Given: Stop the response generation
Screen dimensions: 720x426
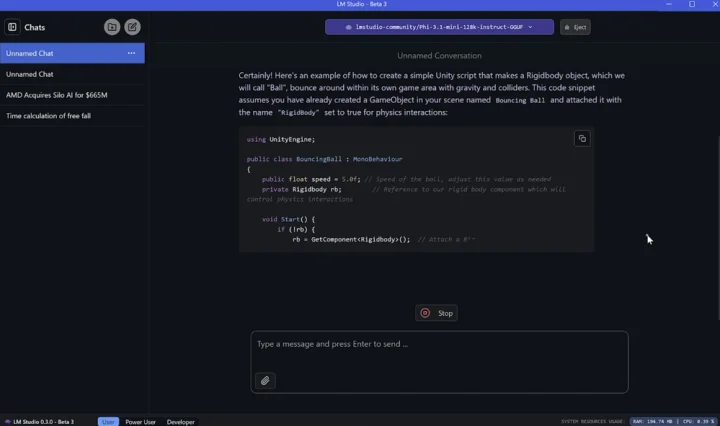Looking at the screenshot, I should click(x=436, y=313).
